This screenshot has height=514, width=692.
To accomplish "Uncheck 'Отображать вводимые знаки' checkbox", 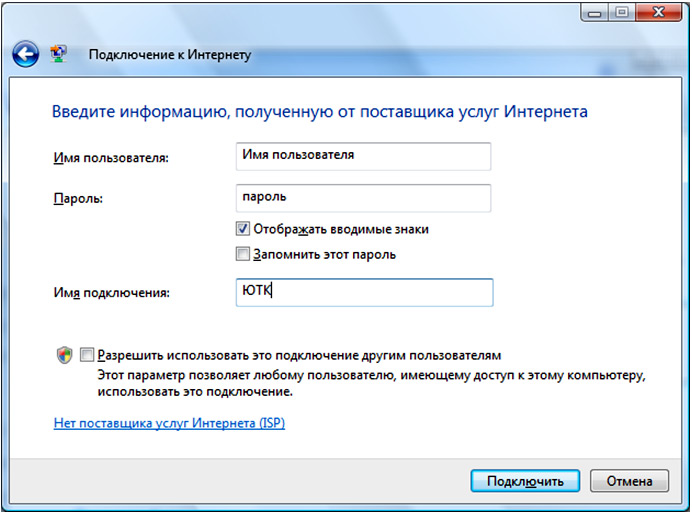I will (242, 229).
